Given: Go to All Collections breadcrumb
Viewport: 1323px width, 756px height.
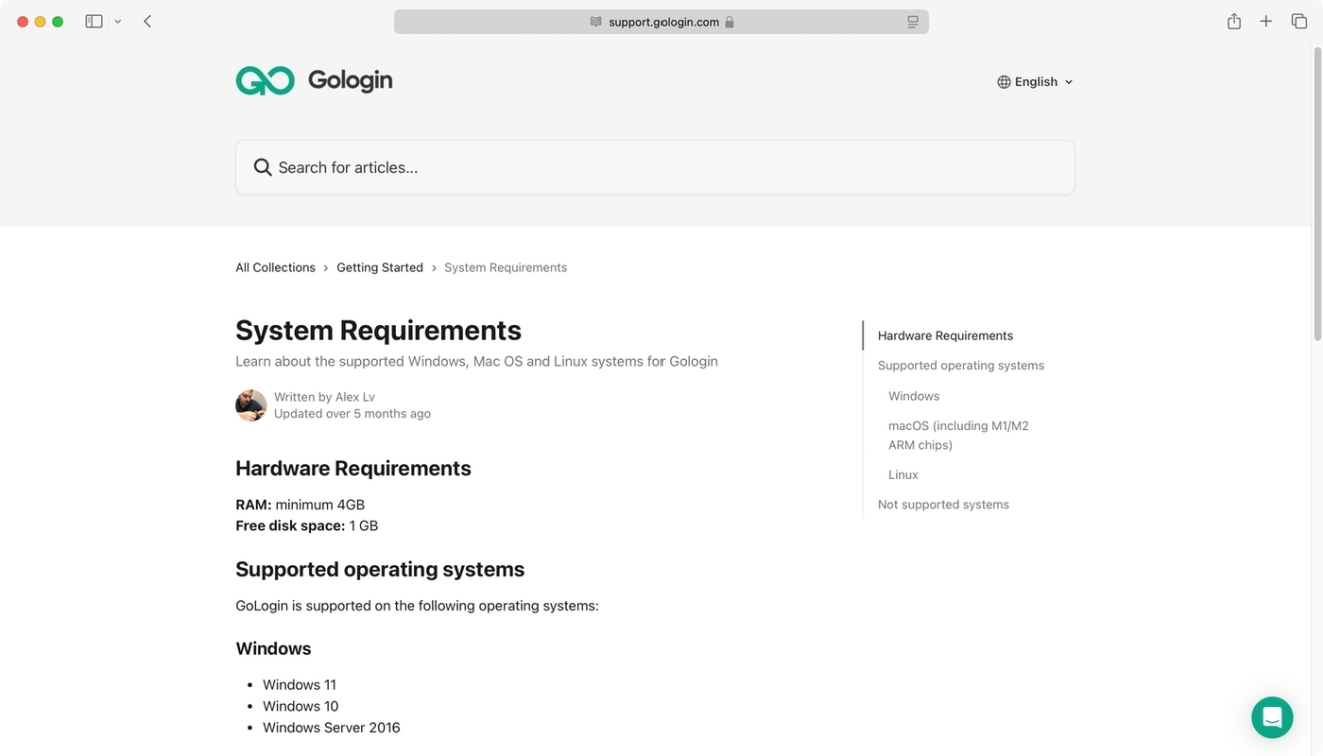Looking at the screenshot, I should click(x=275, y=267).
